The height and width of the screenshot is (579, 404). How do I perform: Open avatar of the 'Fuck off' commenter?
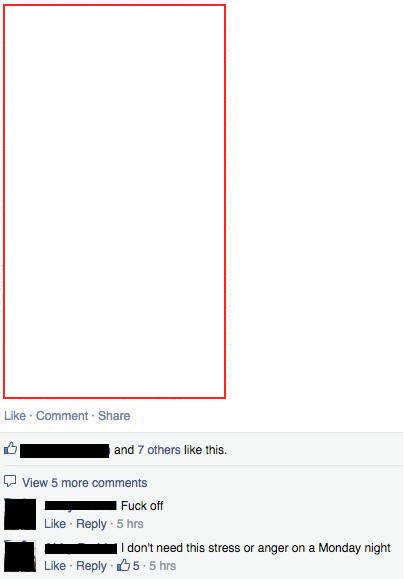click(20, 514)
